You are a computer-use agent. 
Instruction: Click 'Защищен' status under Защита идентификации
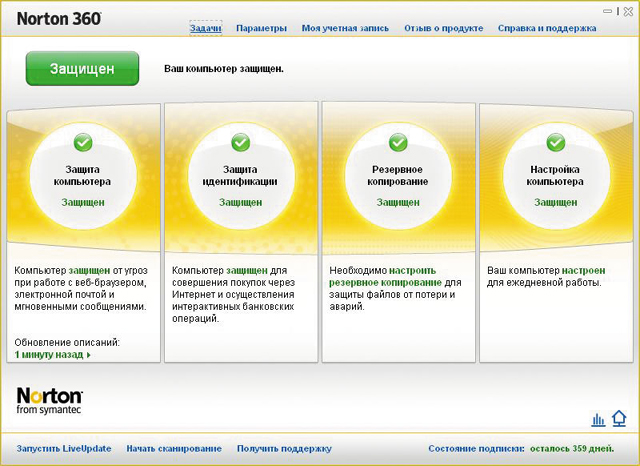point(240,202)
